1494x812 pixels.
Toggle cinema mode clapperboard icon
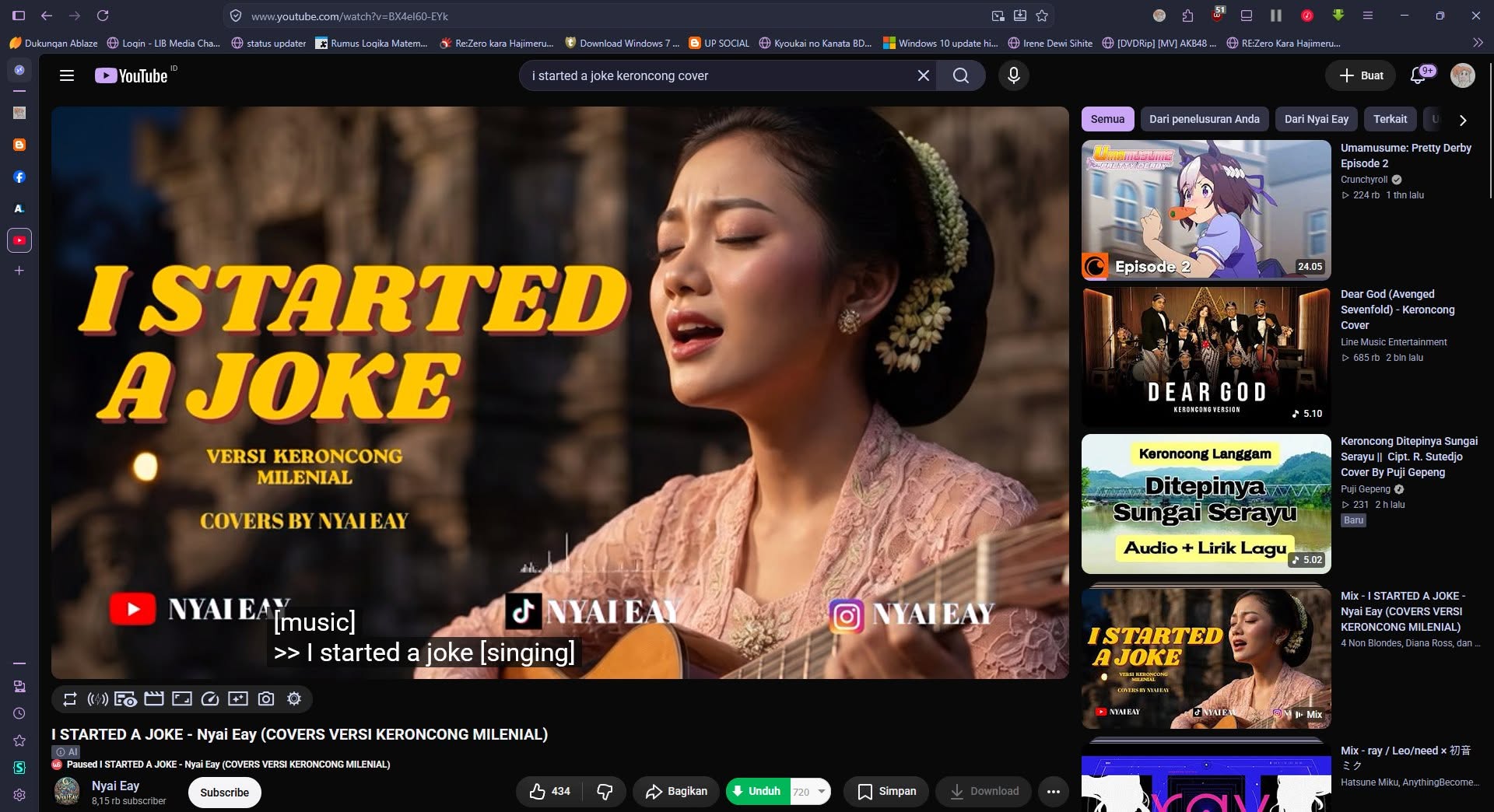click(154, 699)
